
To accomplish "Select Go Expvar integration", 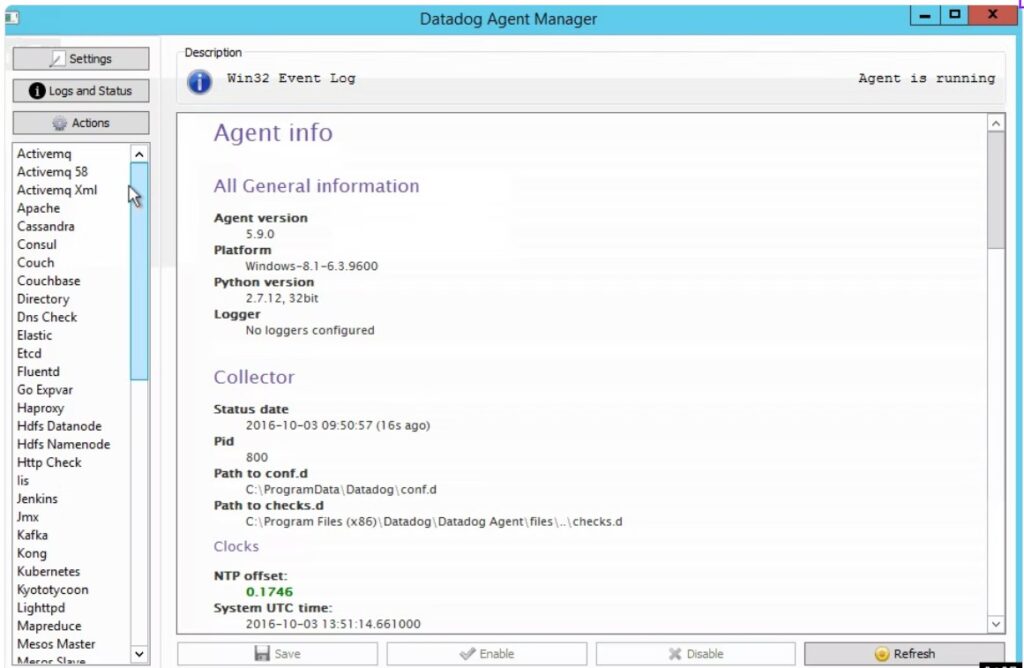I will [x=44, y=390].
